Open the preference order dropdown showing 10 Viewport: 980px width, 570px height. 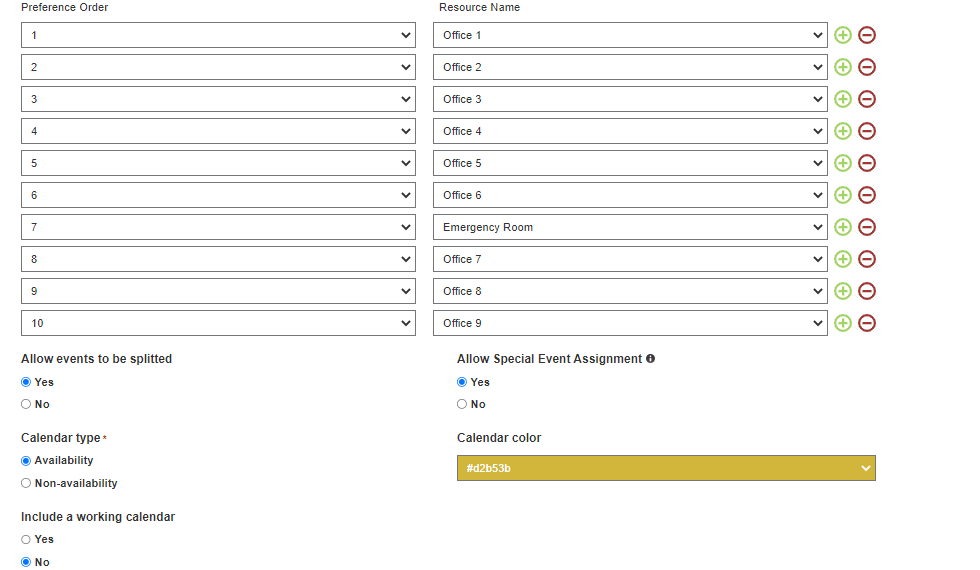218,323
